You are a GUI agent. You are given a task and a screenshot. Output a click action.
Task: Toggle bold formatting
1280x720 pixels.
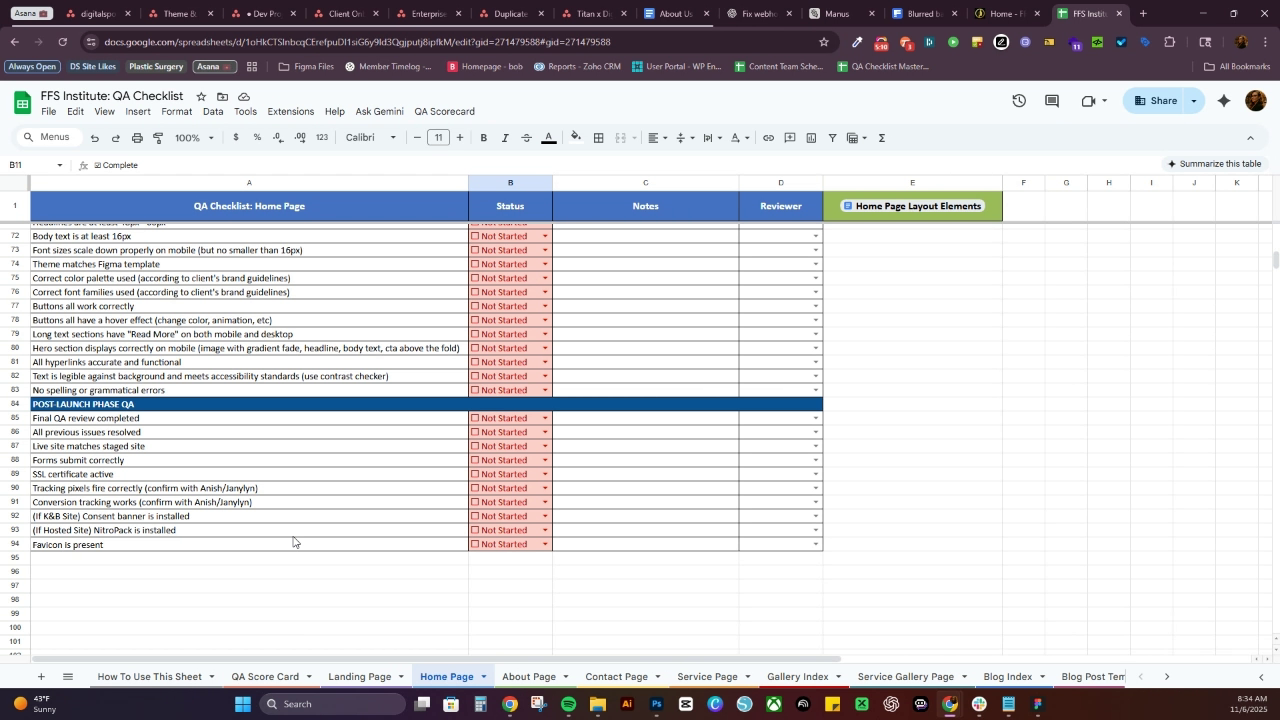click(484, 138)
